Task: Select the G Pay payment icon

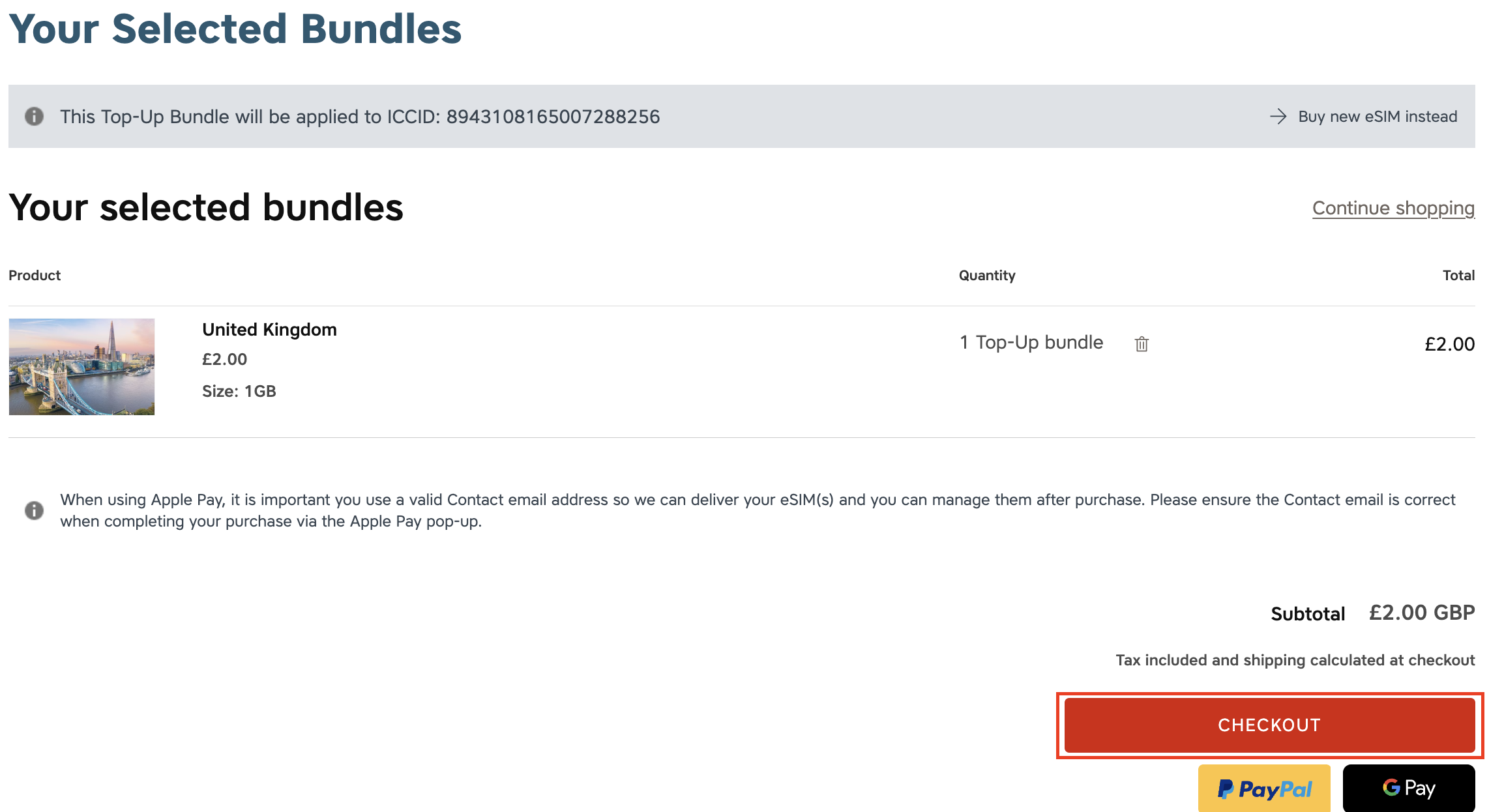Action: [x=1409, y=788]
